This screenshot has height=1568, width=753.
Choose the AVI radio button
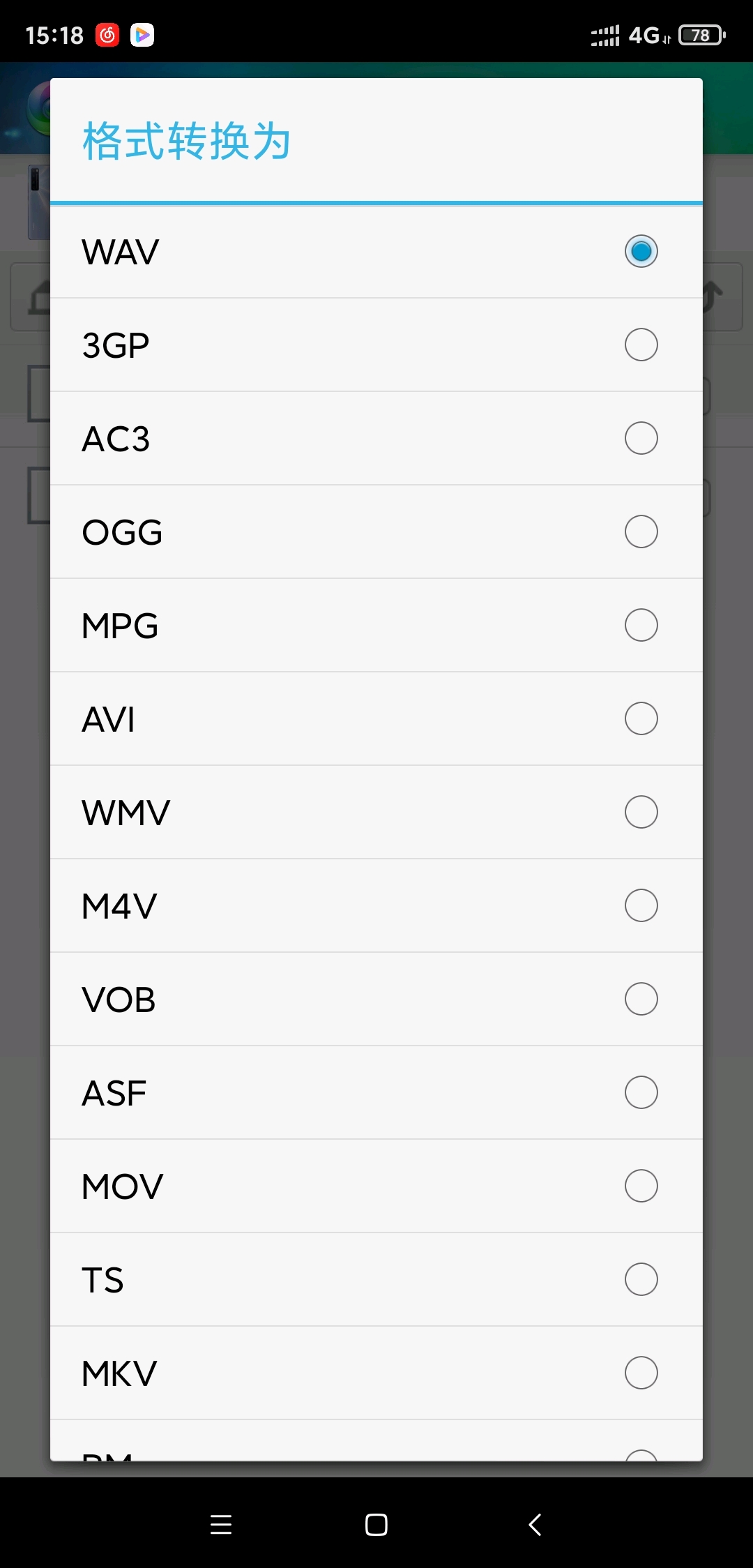click(641, 718)
